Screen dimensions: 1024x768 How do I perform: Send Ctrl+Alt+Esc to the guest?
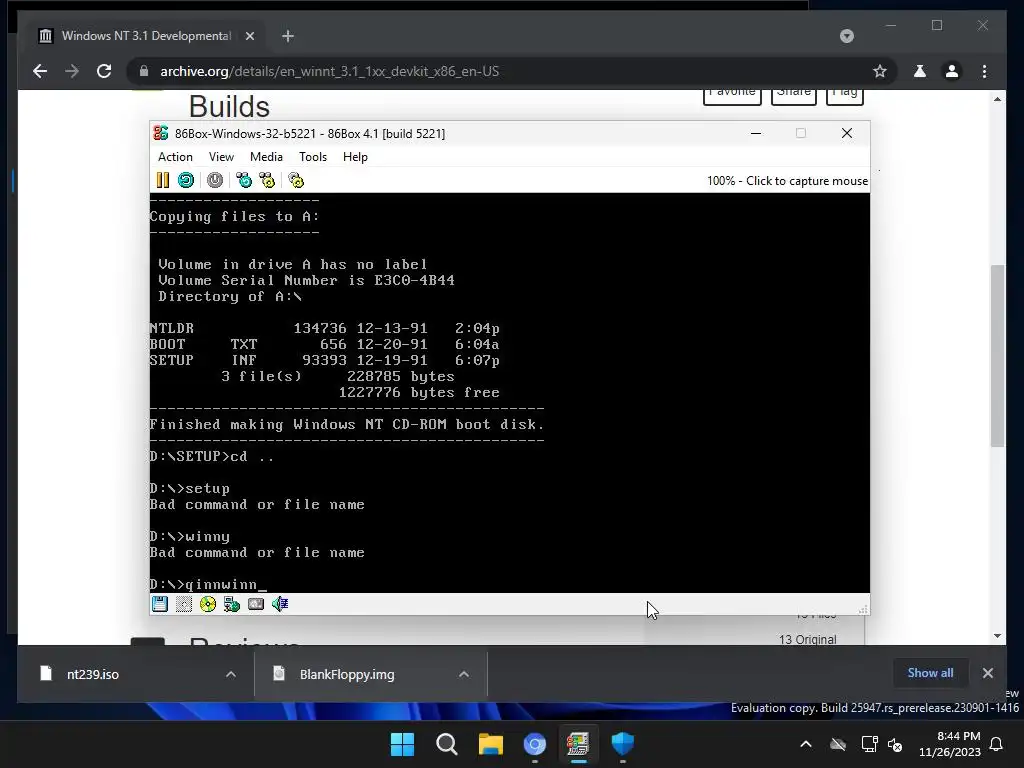pos(267,180)
